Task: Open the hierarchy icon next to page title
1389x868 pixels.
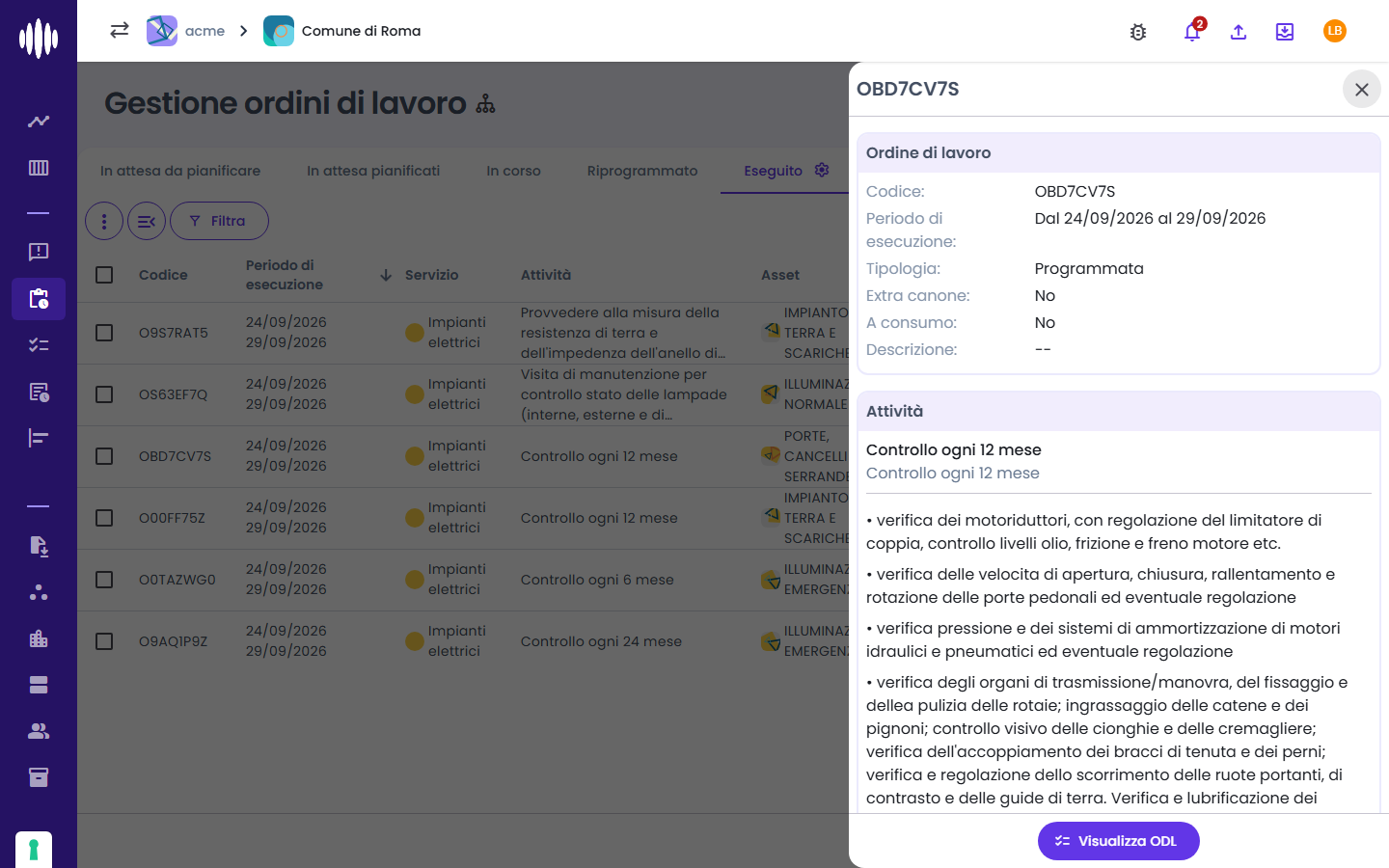Action: 485,104
